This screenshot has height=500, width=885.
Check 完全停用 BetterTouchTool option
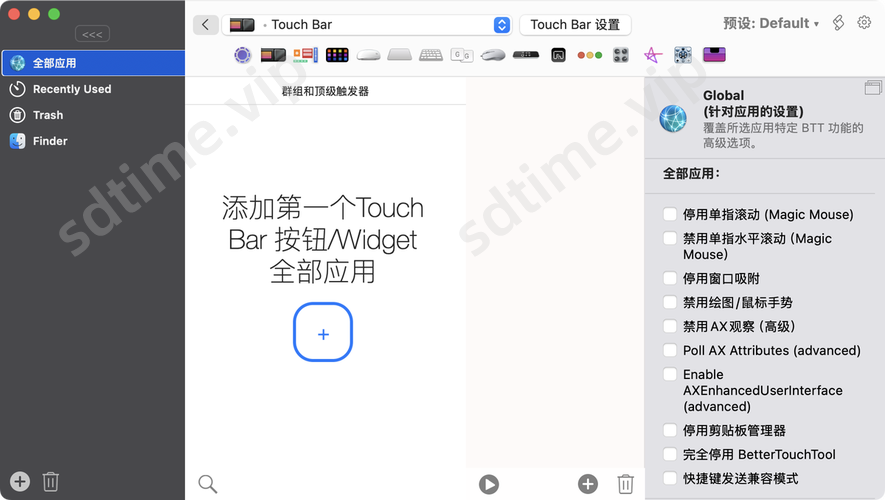[x=670, y=454]
